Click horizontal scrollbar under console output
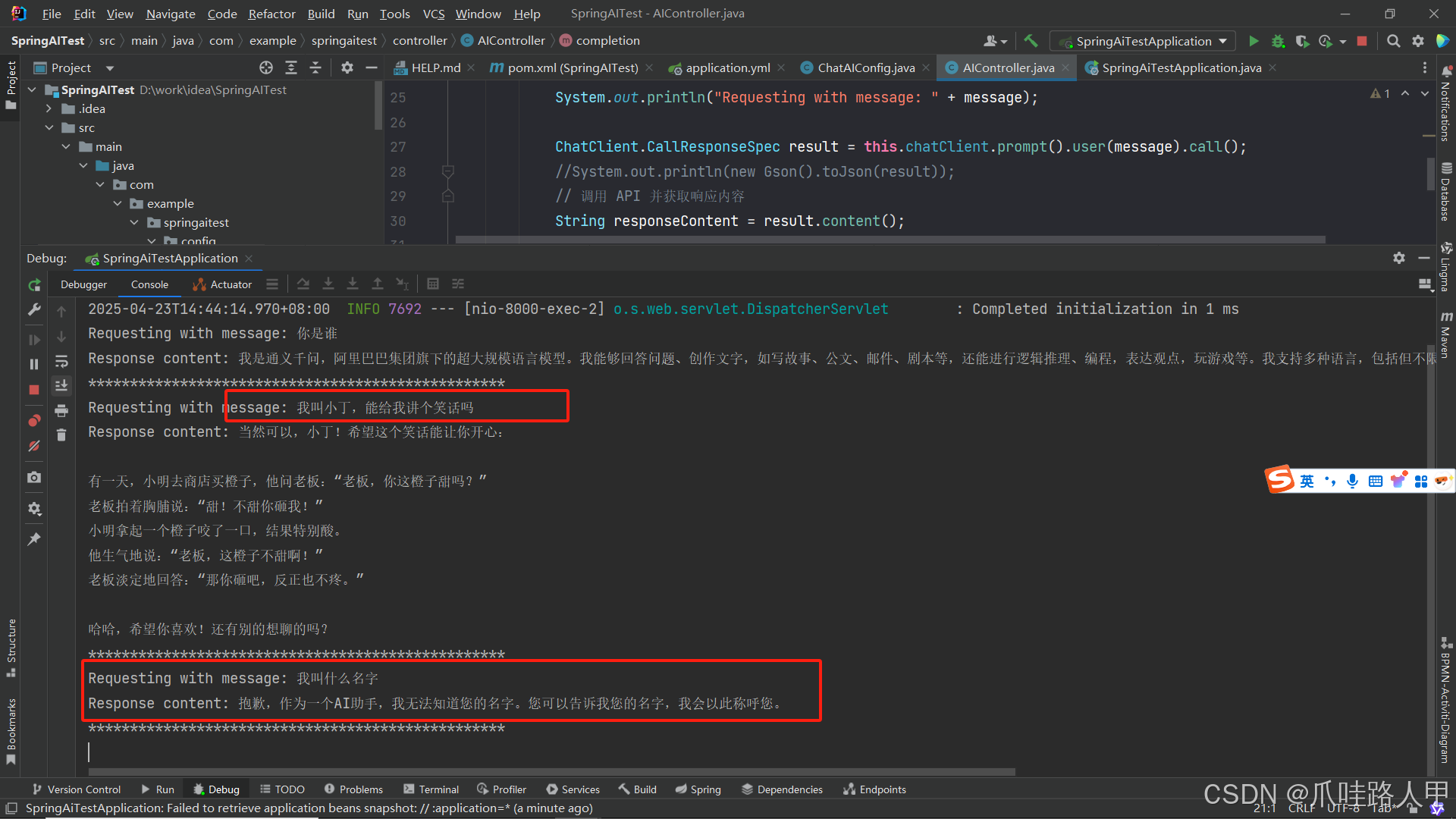Viewport: 1456px width, 819px height. click(x=551, y=772)
